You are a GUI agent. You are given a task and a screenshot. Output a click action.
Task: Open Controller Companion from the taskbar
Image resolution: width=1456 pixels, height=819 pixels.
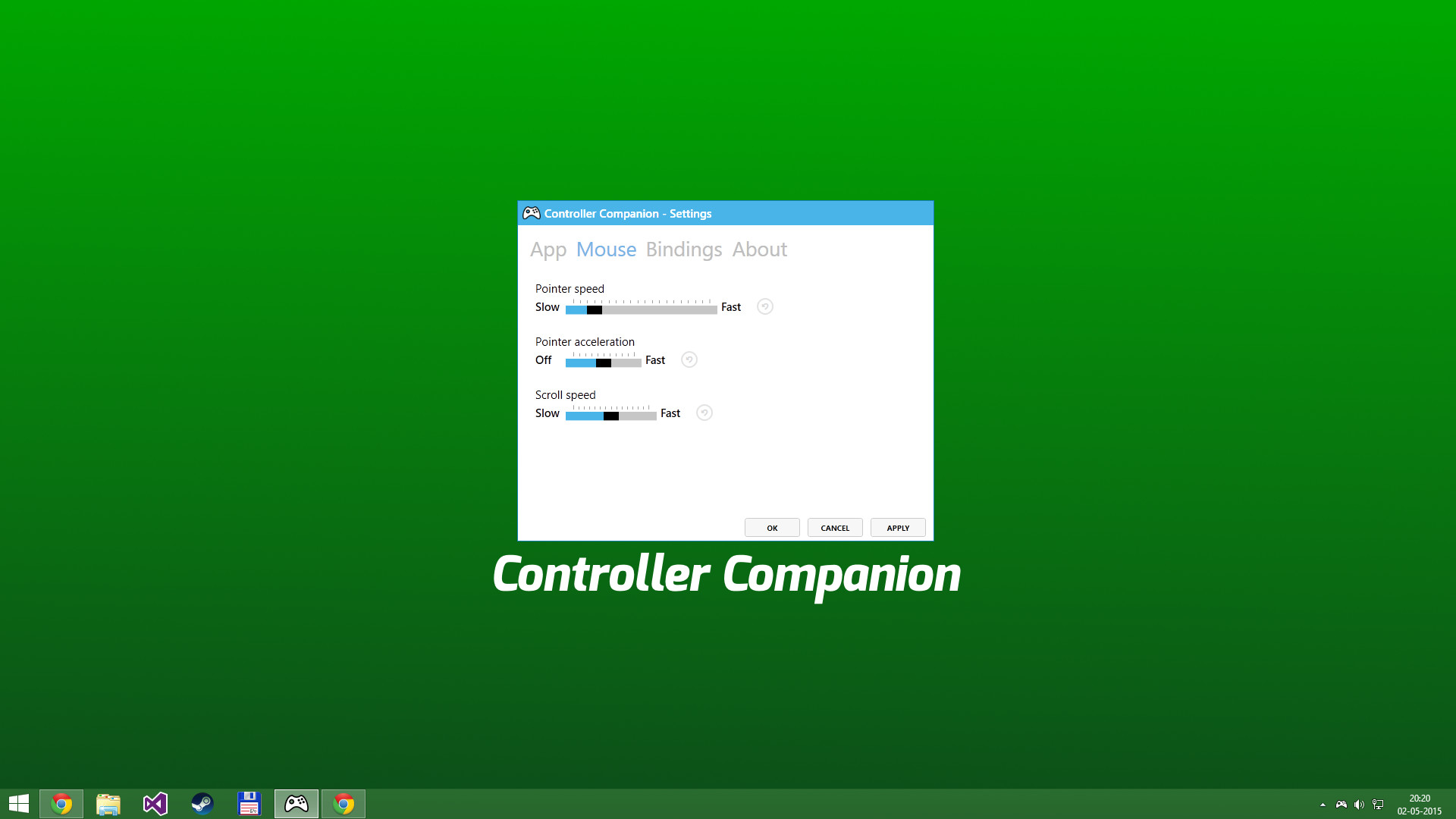[296, 803]
